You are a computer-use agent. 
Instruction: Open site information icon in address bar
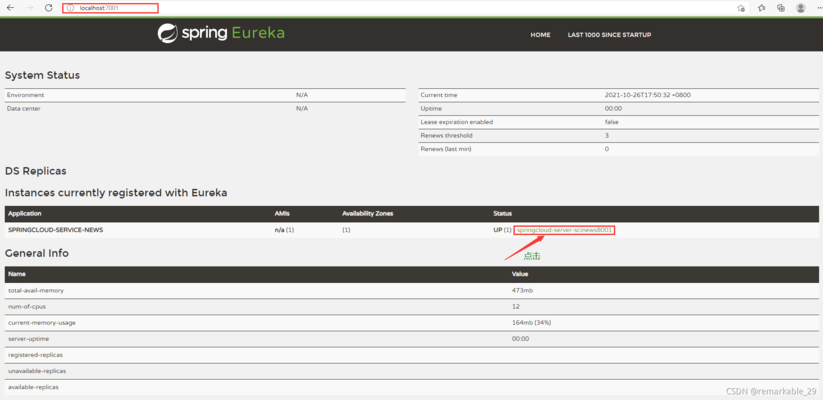71,8
